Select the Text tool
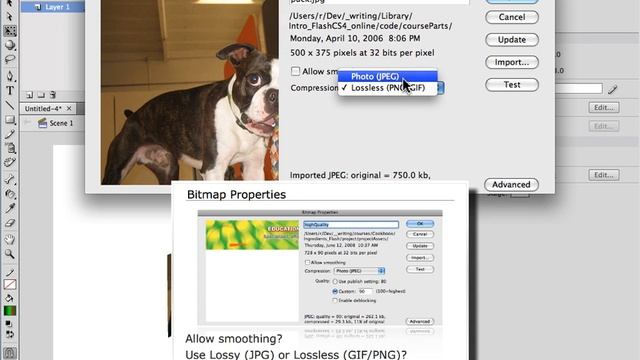The image size is (640, 360). coord(10,91)
